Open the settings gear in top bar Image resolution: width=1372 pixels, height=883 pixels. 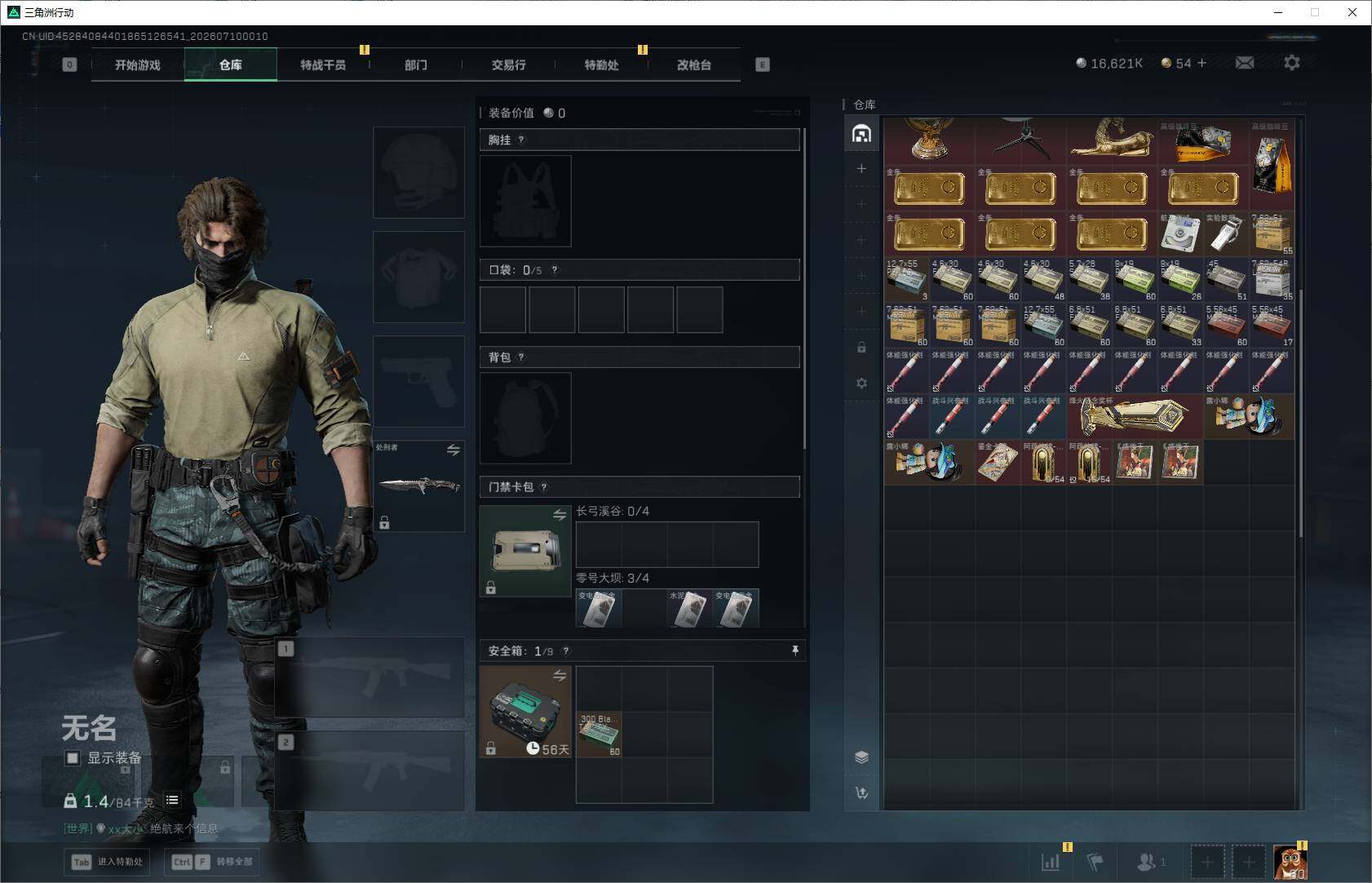(1291, 63)
